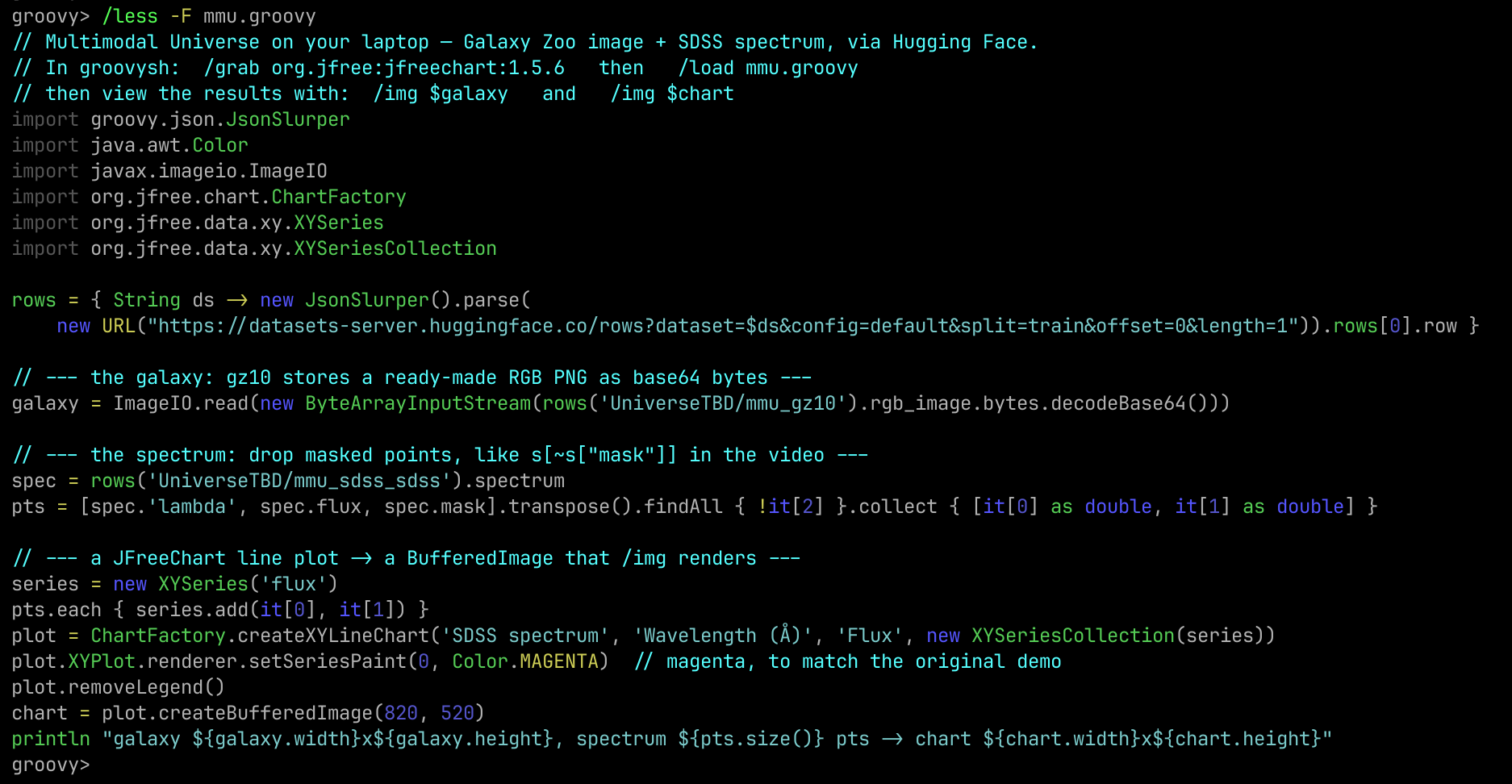
Task: Click the huggingface datasets-server URL string
Action: pyautogui.click(x=723, y=326)
